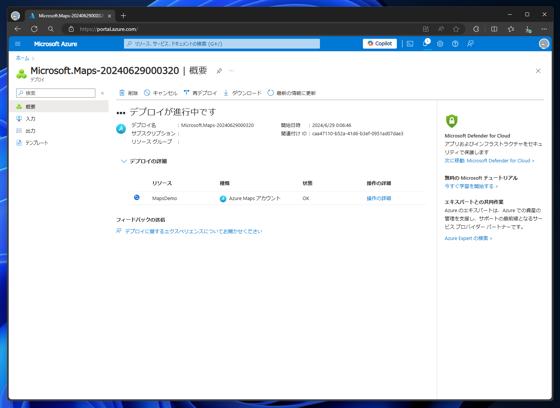The width and height of the screenshot is (560, 408).
Task: Open browser downloads icon
Action: [x=528, y=29]
